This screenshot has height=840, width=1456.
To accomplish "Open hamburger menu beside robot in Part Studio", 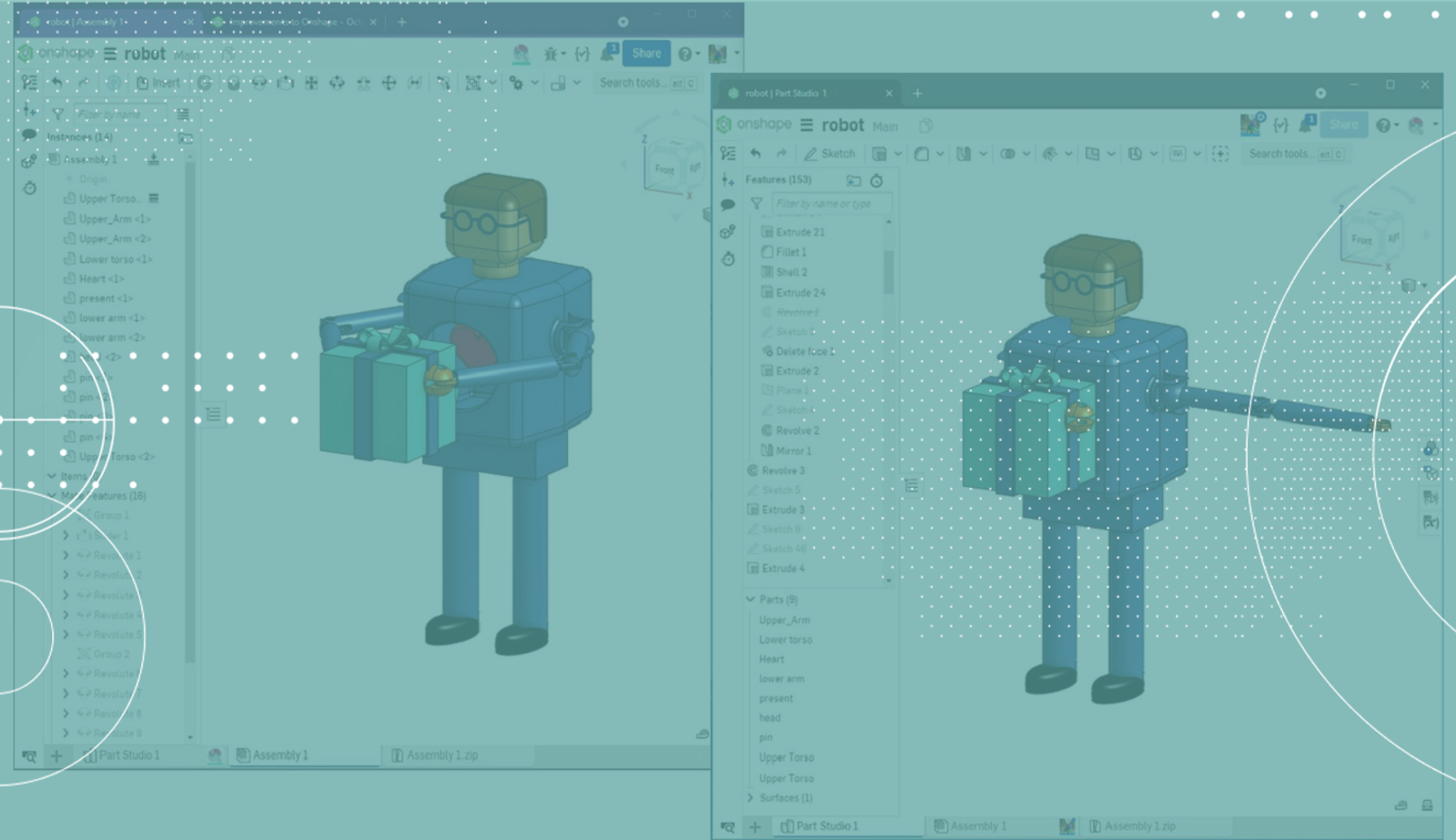I will click(x=806, y=126).
